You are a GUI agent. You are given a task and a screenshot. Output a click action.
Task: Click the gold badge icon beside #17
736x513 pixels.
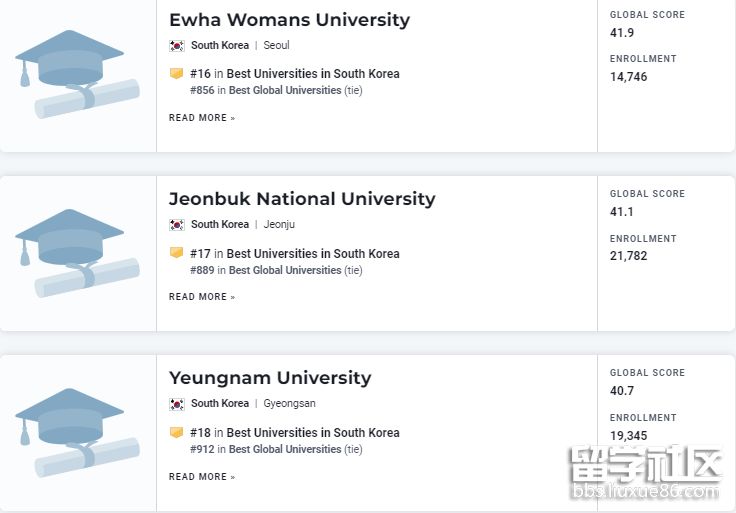click(x=177, y=253)
